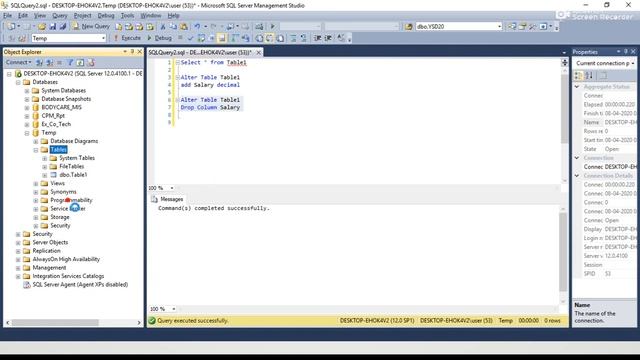This screenshot has height=360, width=640.
Task: Click the Debug button
Action: click(160, 38)
